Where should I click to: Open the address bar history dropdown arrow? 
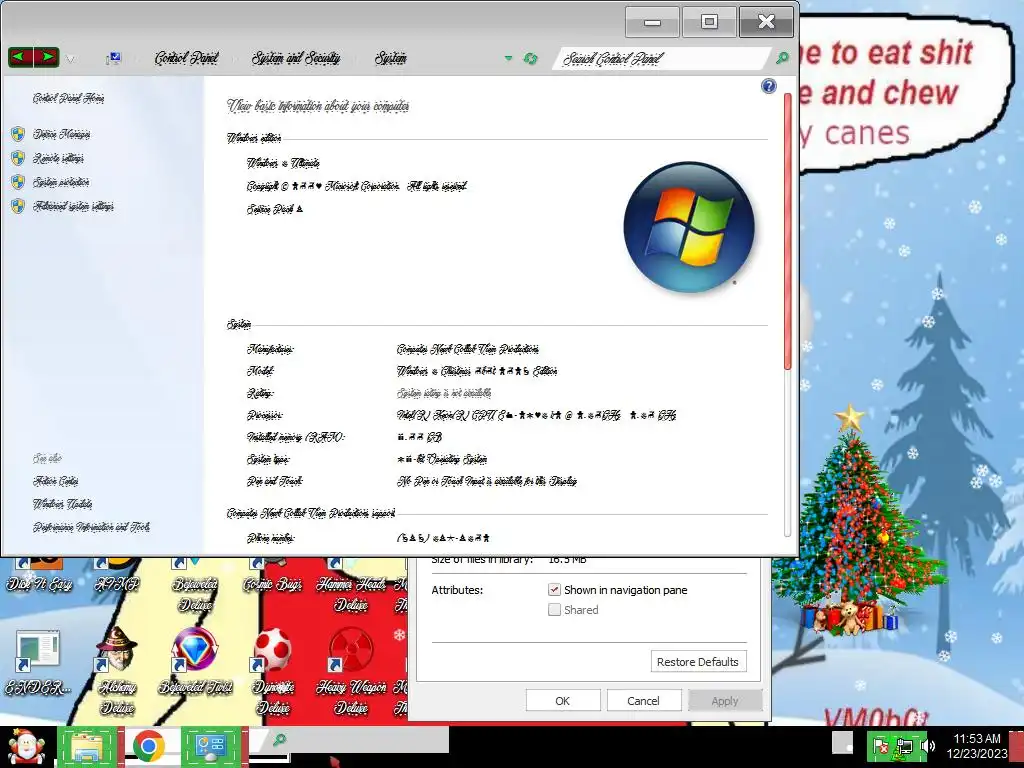coord(508,58)
